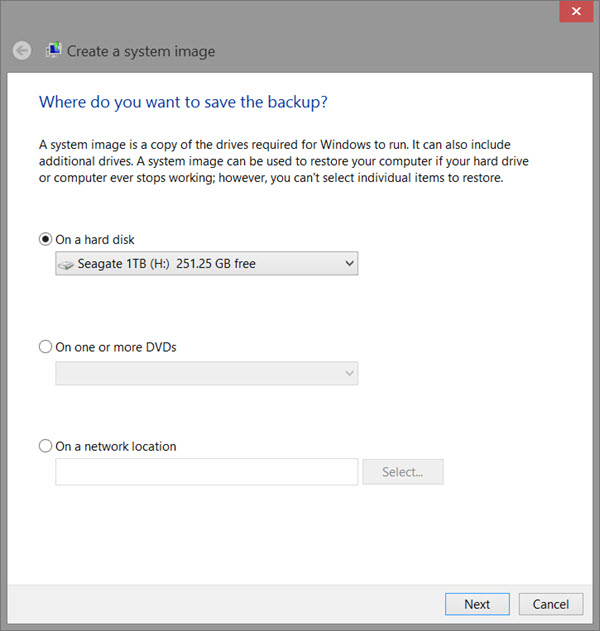Enable the "On a network location" radio button

point(45,446)
